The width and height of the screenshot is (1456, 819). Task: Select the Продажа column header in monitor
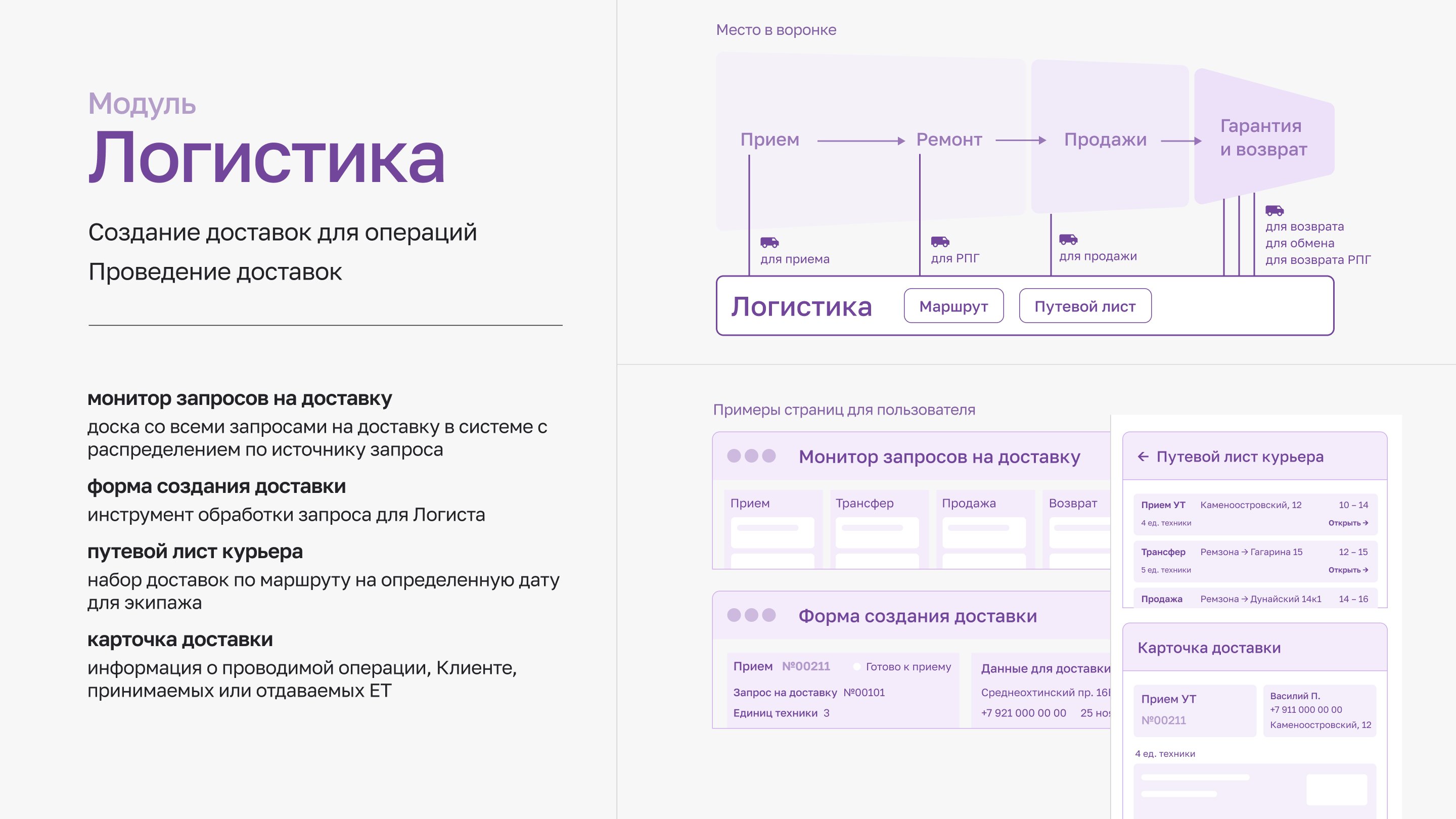[968, 503]
